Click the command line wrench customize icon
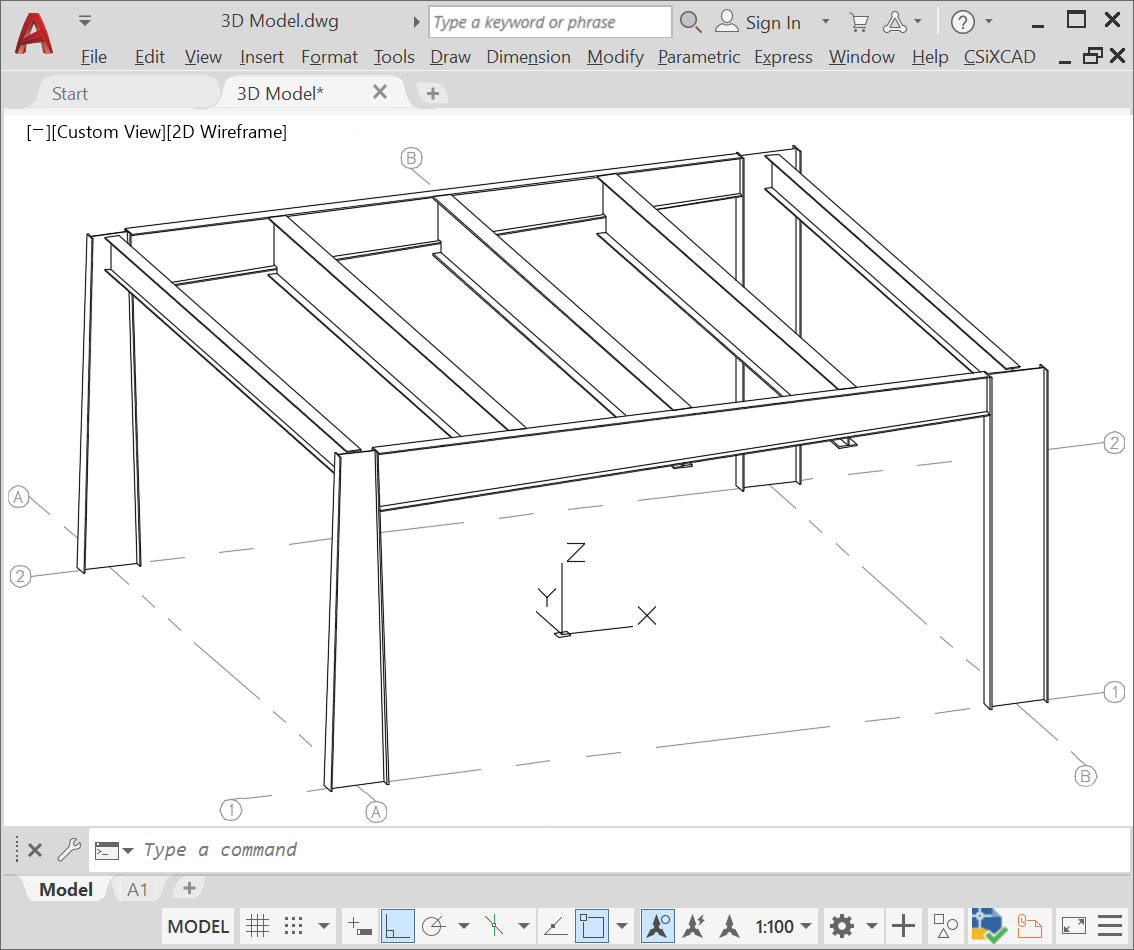Screen dimensions: 1134x950 (x=68, y=850)
